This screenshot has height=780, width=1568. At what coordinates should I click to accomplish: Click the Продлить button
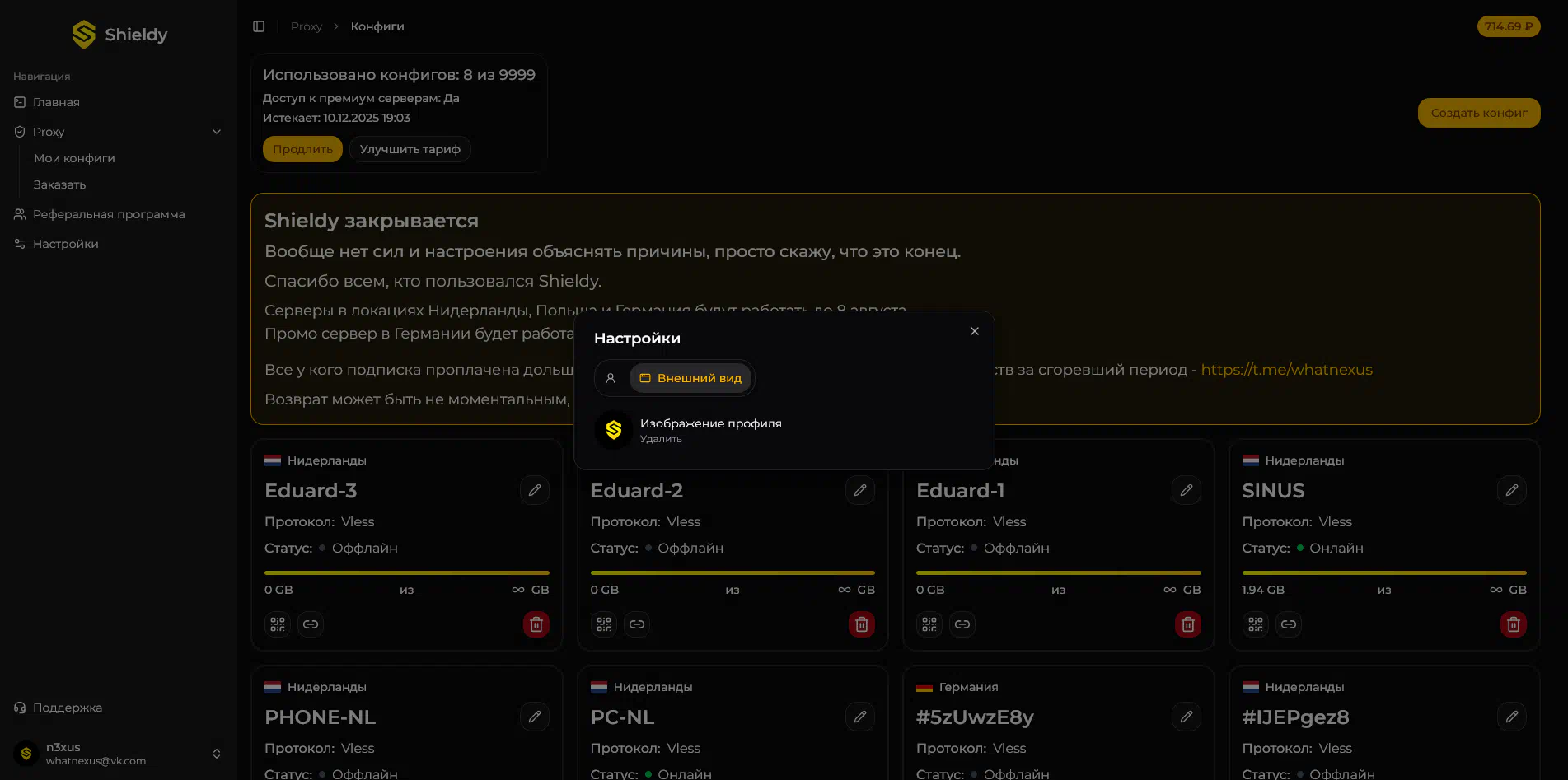point(302,149)
